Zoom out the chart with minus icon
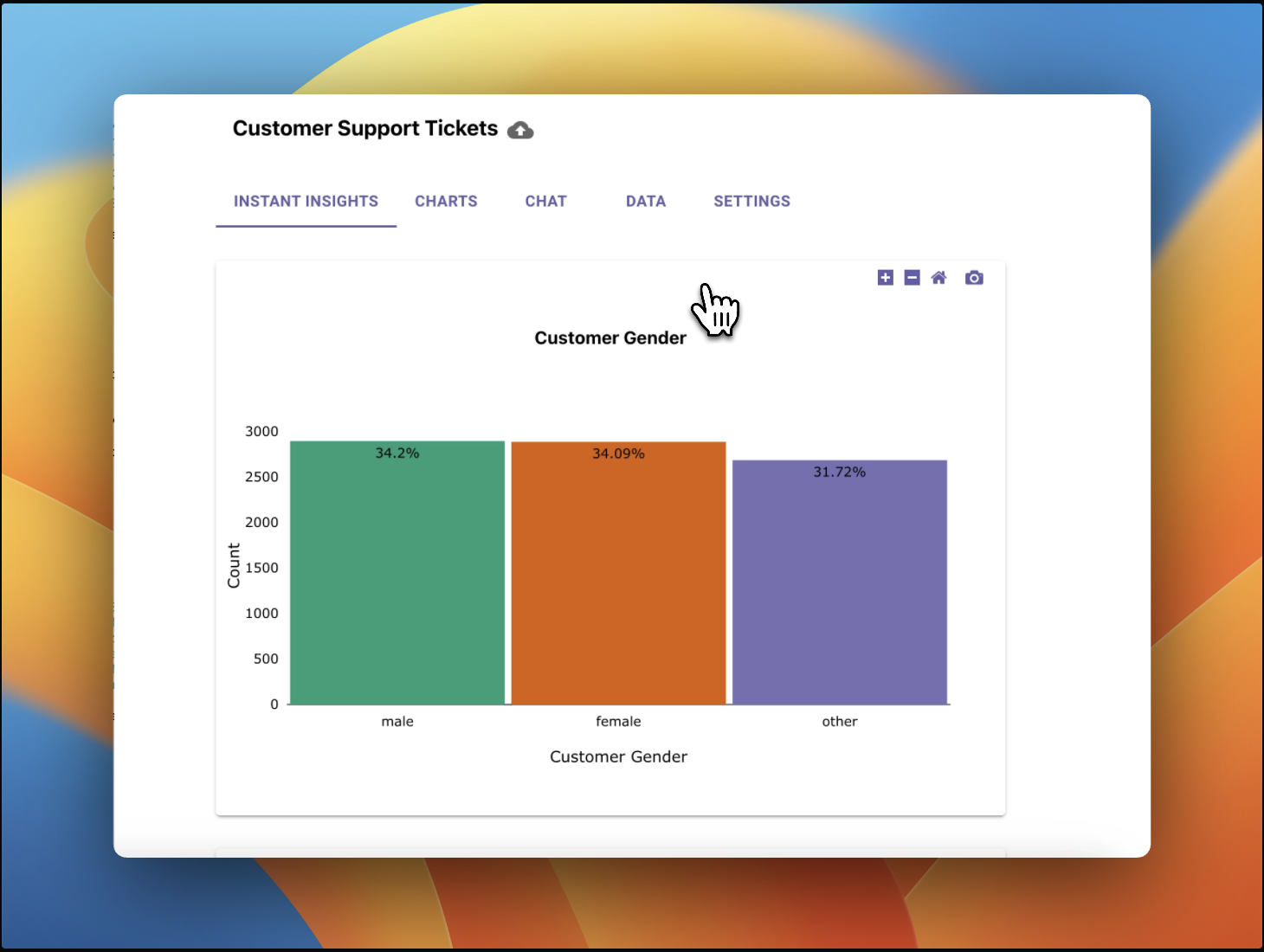 click(x=912, y=278)
